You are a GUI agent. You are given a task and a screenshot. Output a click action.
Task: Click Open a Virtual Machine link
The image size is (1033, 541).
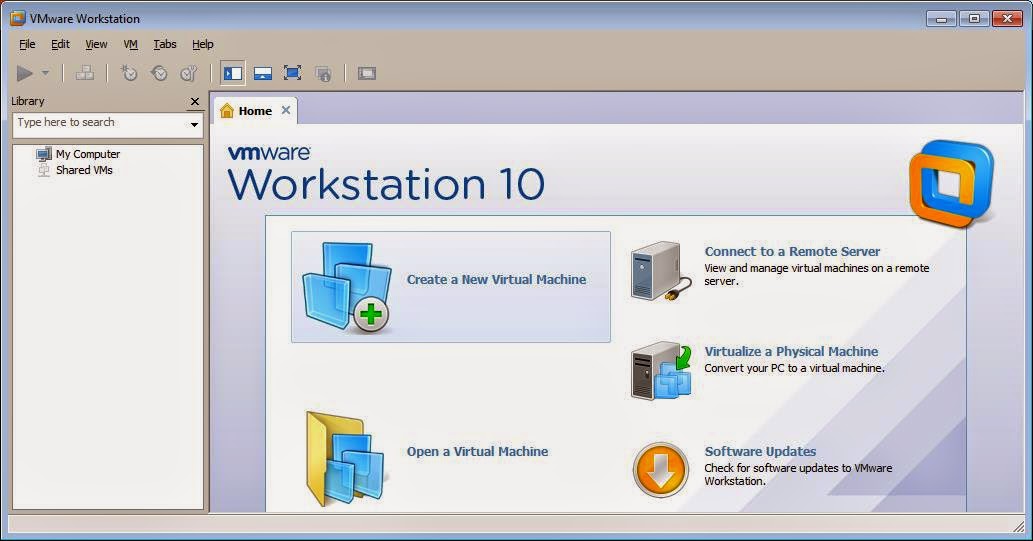click(x=477, y=451)
